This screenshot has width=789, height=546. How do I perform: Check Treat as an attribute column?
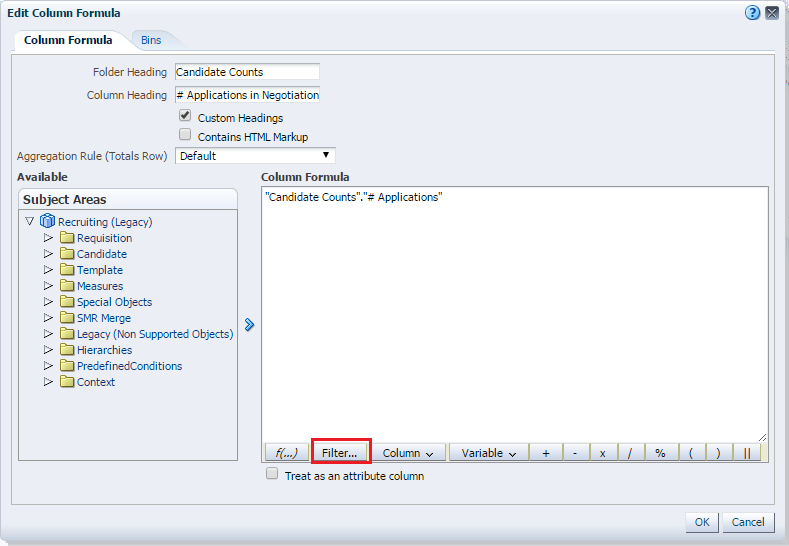(x=272, y=474)
